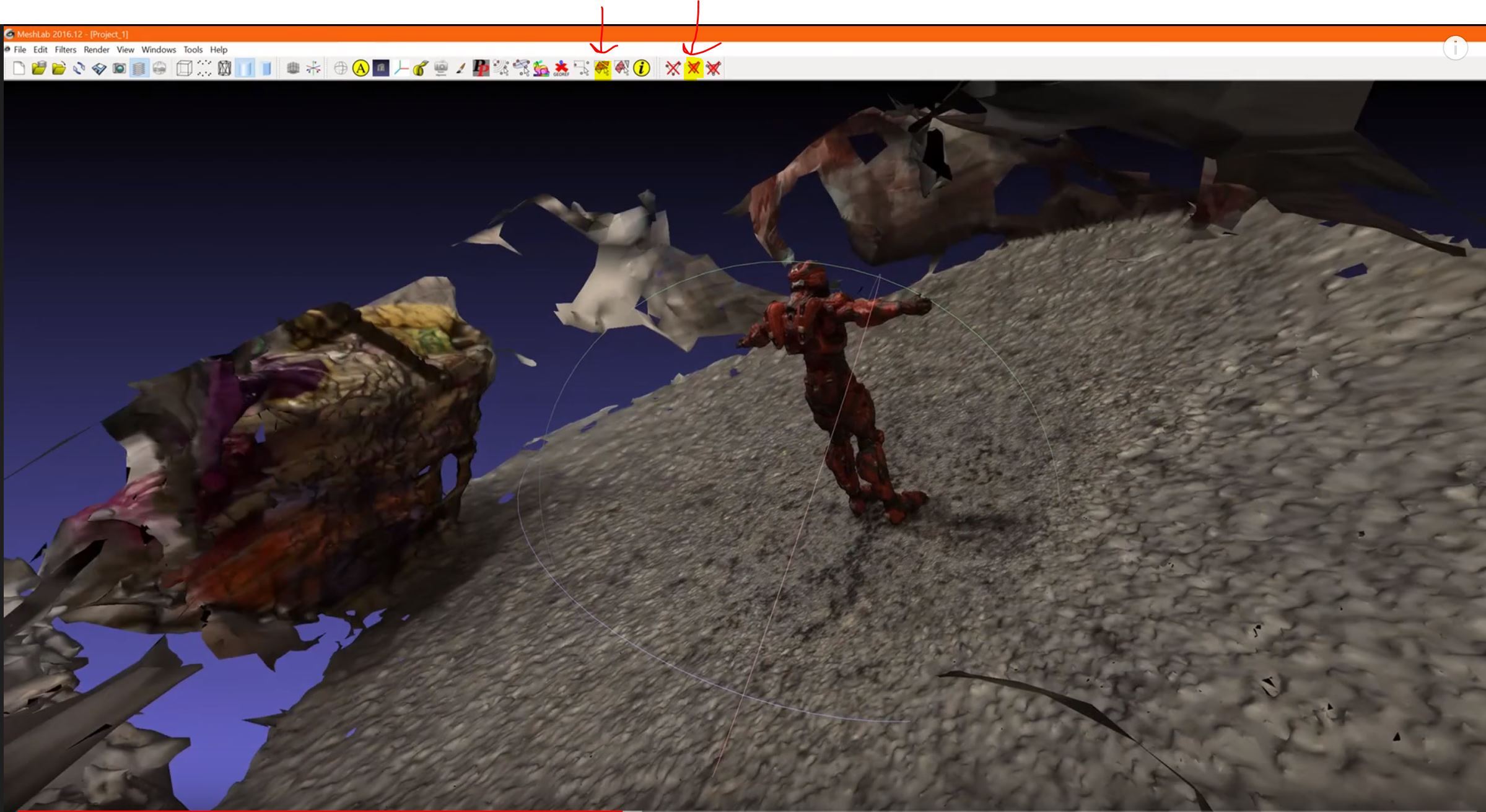Image resolution: width=1486 pixels, height=812 pixels.
Task: Select the Manipulators axis tool
Action: click(401, 68)
